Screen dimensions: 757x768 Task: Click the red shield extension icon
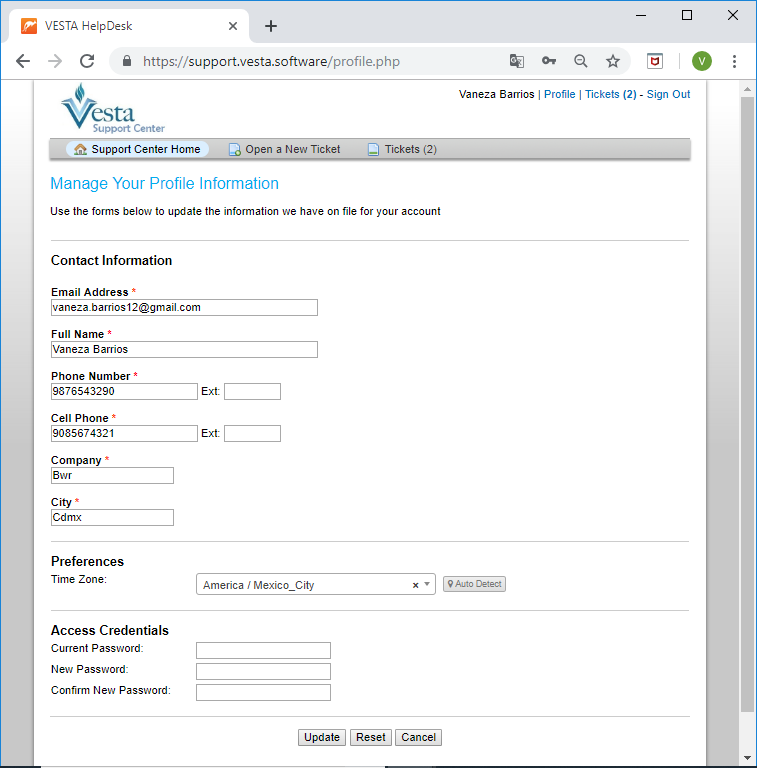[x=654, y=61]
